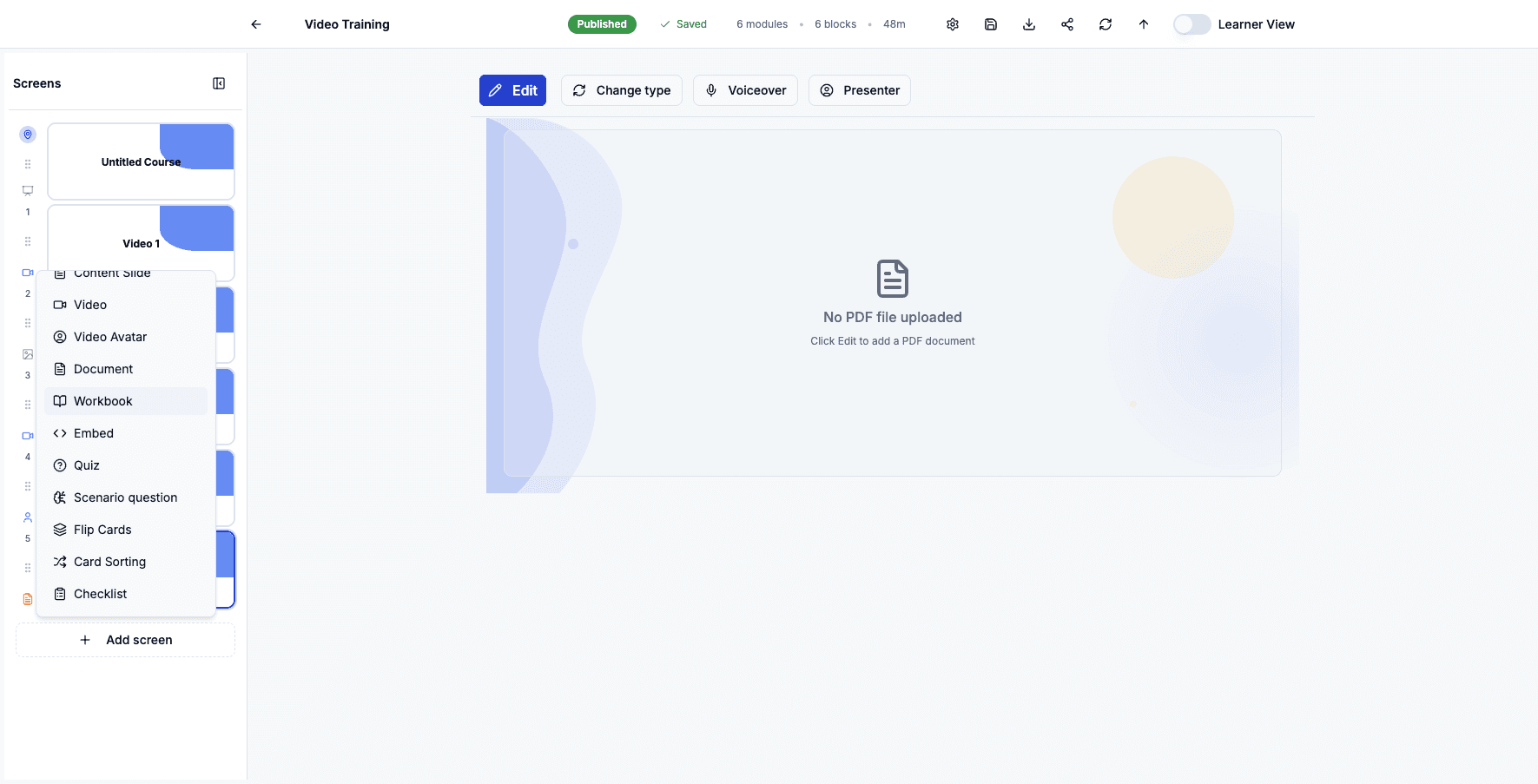Click the Presenter button

point(860,90)
